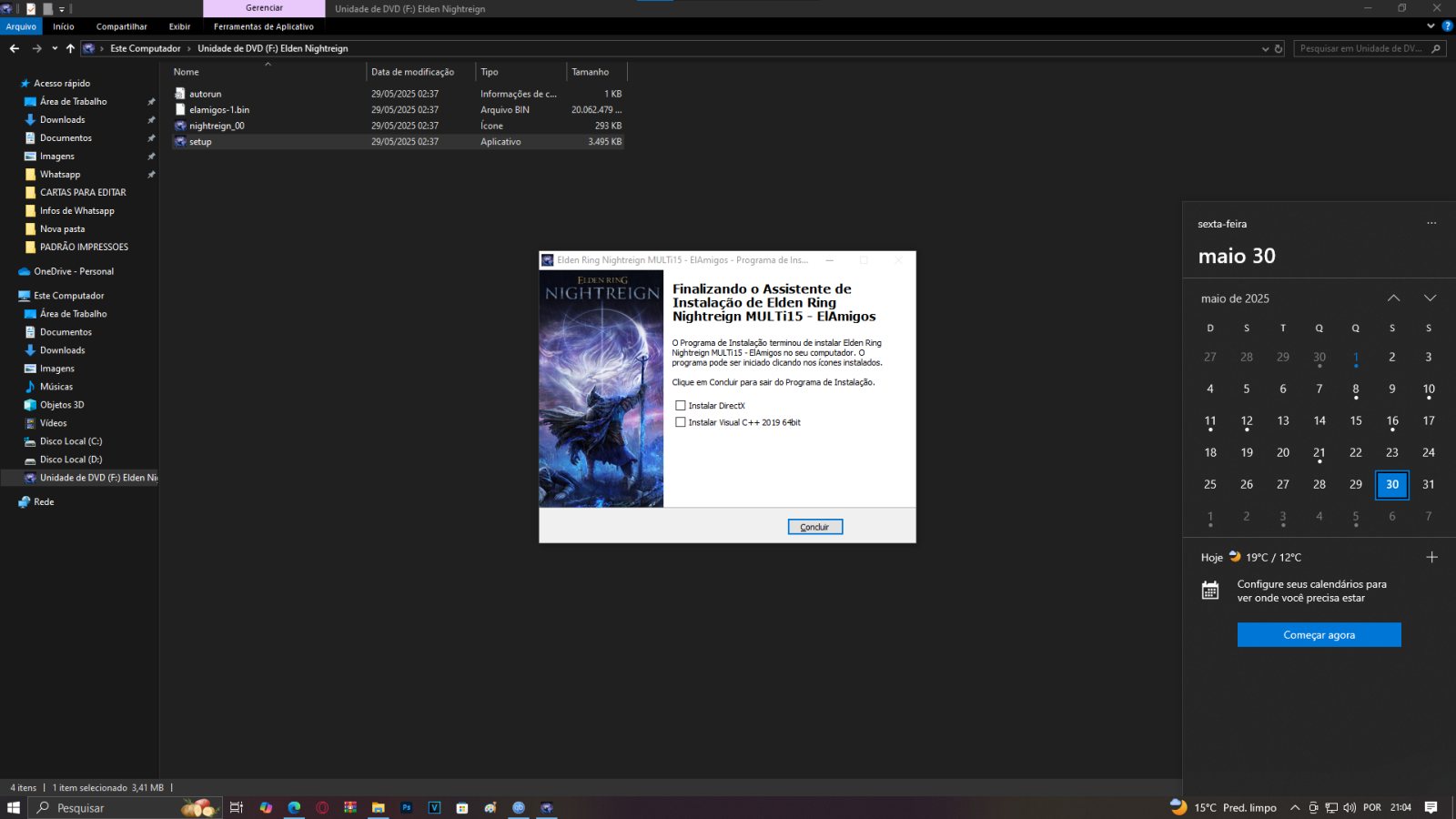Open the Exibir ribbon tab
The image size is (1456, 819).
coord(179,26)
